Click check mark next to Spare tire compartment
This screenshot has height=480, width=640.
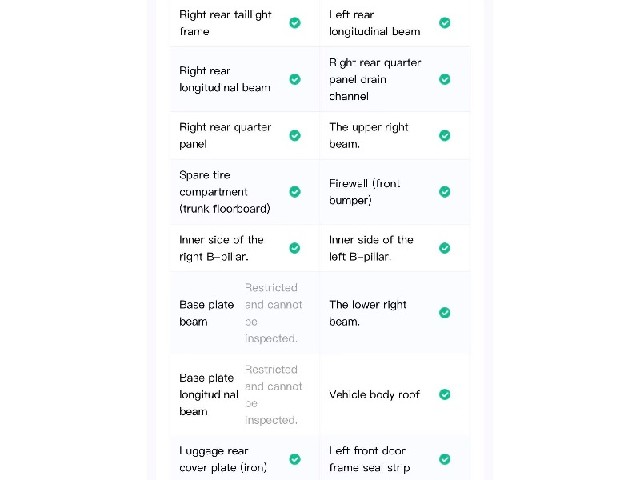click(x=295, y=192)
